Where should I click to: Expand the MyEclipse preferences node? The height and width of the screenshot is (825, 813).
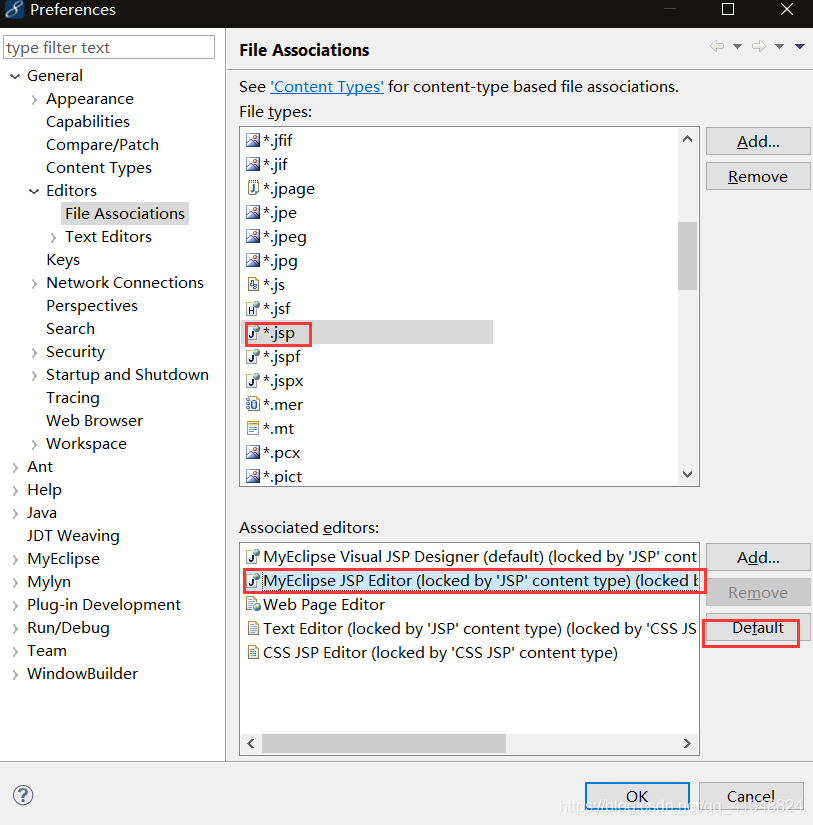tap(15, 560)
